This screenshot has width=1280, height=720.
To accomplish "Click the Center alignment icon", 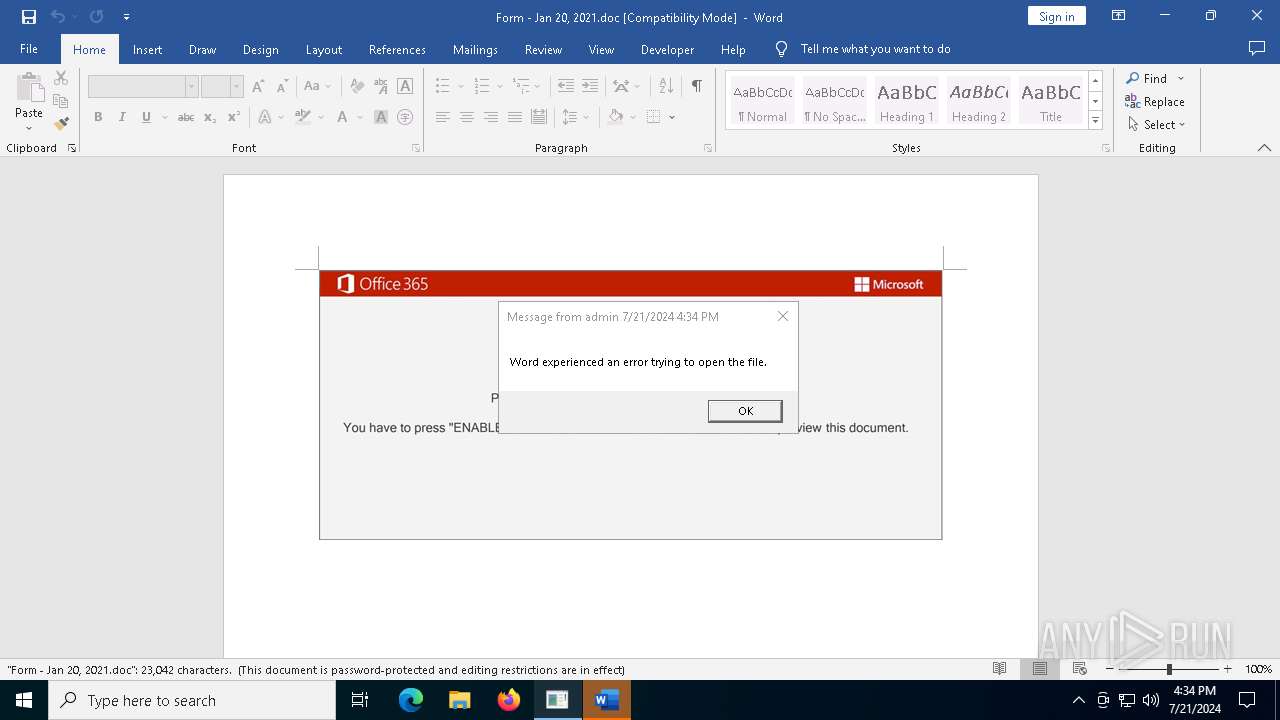I will [466, 117].
